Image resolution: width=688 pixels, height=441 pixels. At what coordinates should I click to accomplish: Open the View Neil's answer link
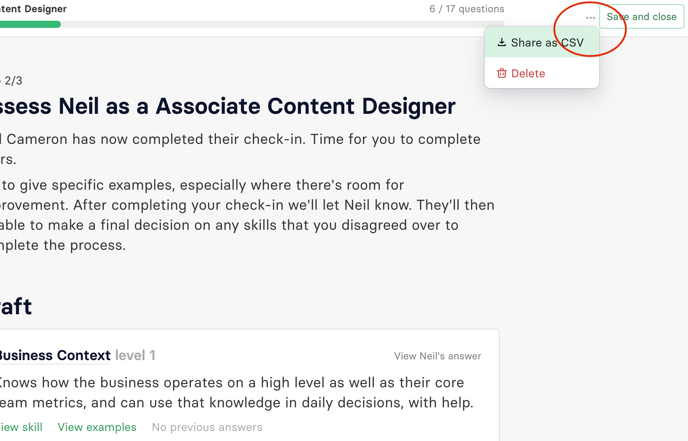(x=437, y=356)
